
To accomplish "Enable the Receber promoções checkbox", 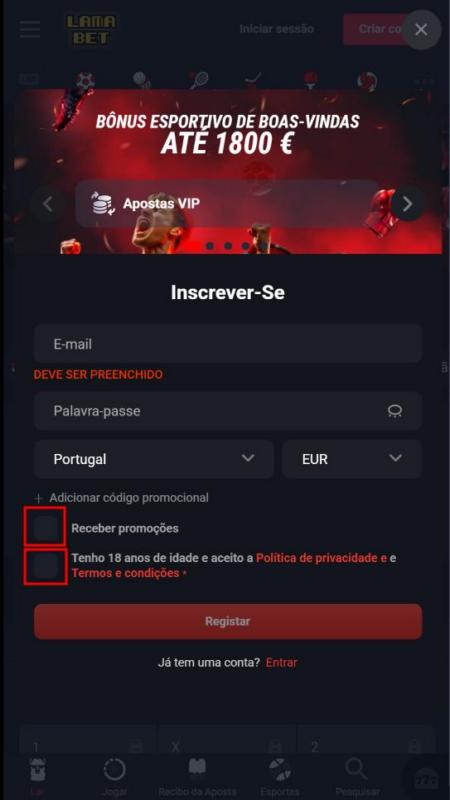I will 45,528.
